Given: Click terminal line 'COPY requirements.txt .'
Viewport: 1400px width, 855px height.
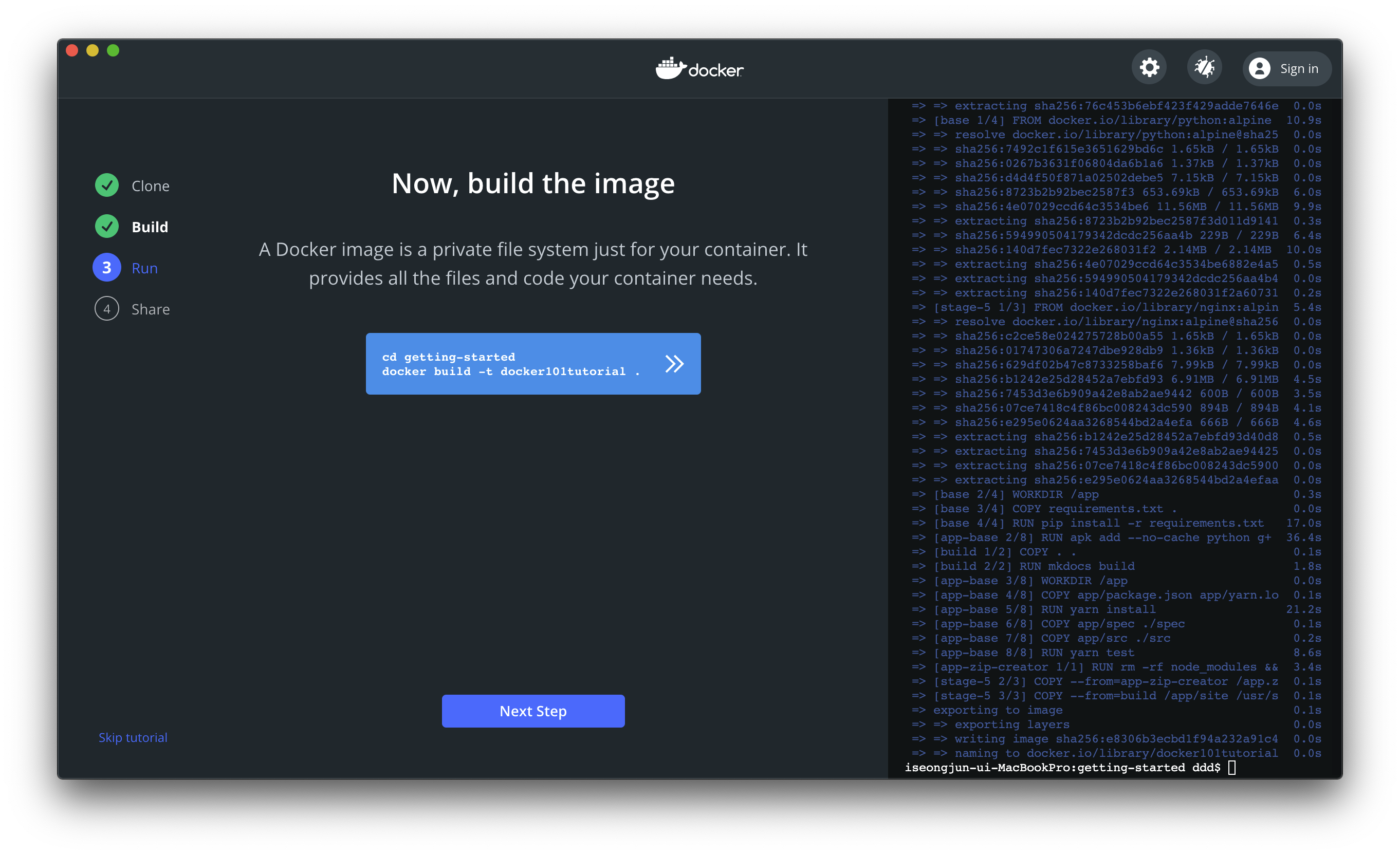Looking at the screenshot, I should 1116,509.
